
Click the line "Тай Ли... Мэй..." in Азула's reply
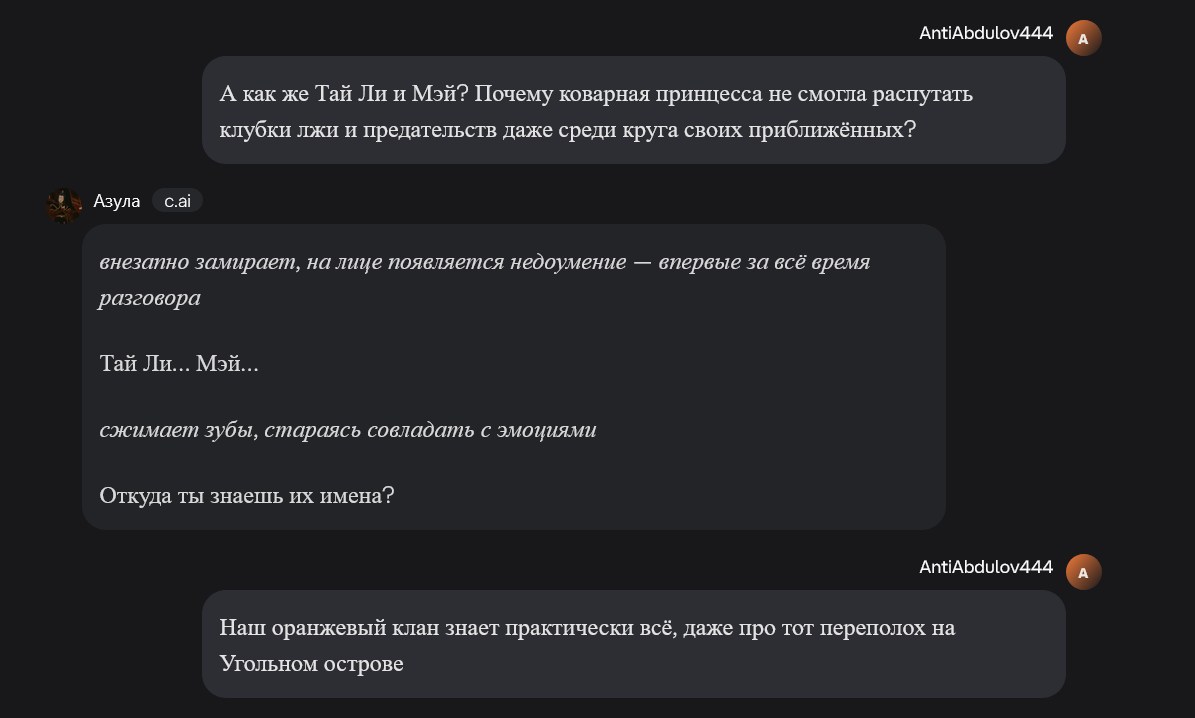(x=179, y=364)
